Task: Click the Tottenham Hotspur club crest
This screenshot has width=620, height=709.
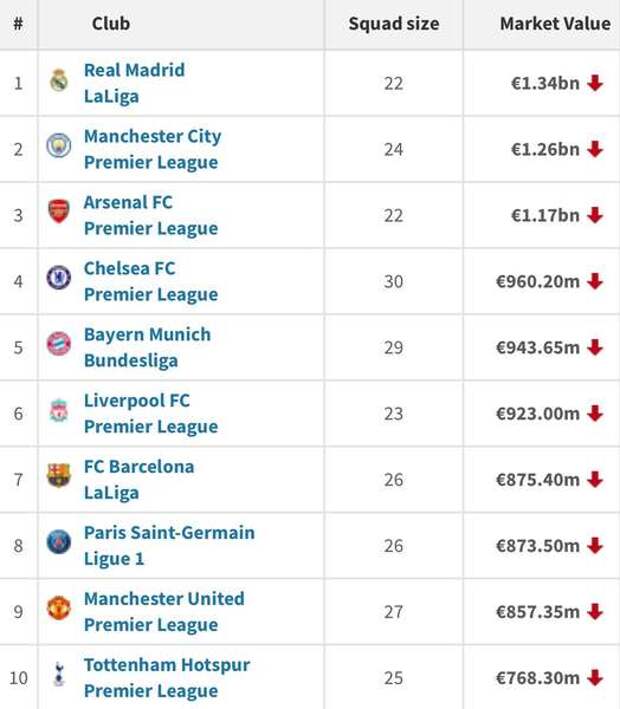Action: (59, 674)
